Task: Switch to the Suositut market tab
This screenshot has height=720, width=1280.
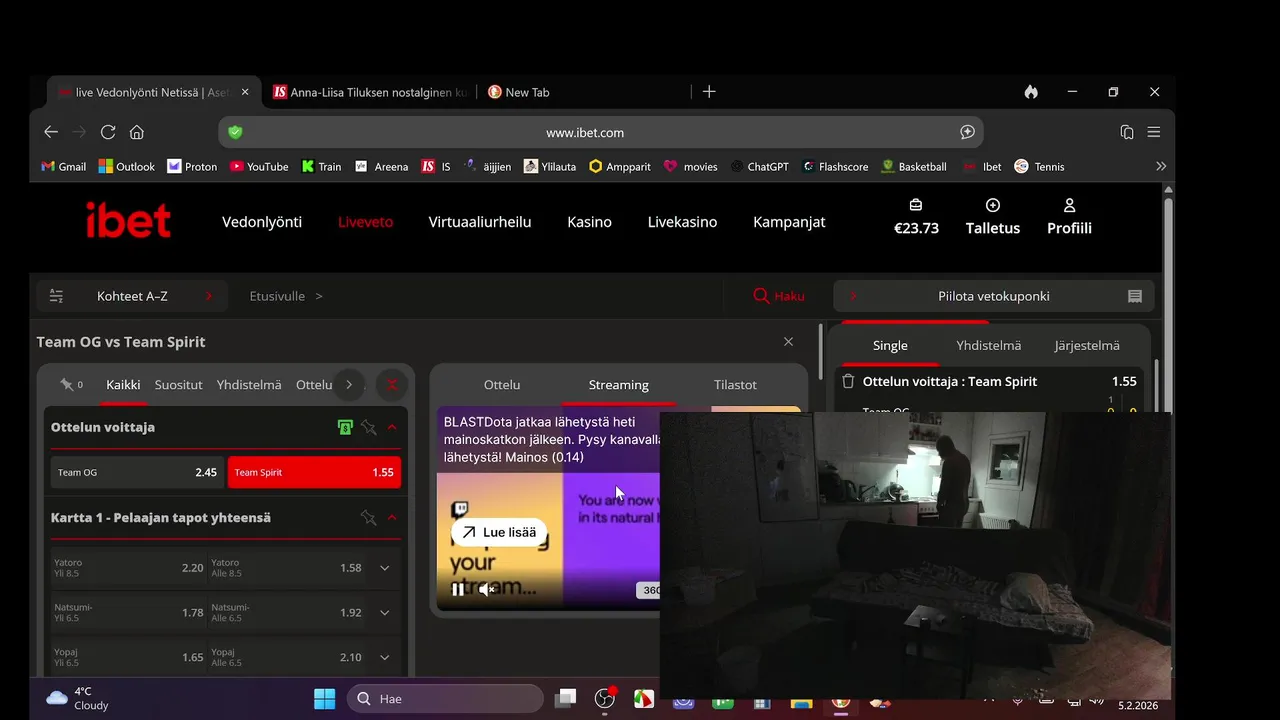Action: coord(178,385)
